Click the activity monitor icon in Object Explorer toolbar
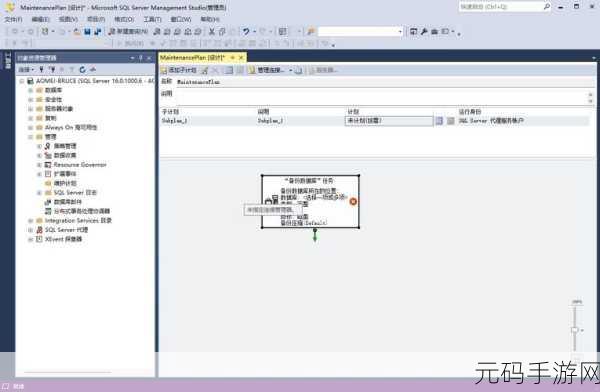Screen dimensions: 600x392 (93, 70)
